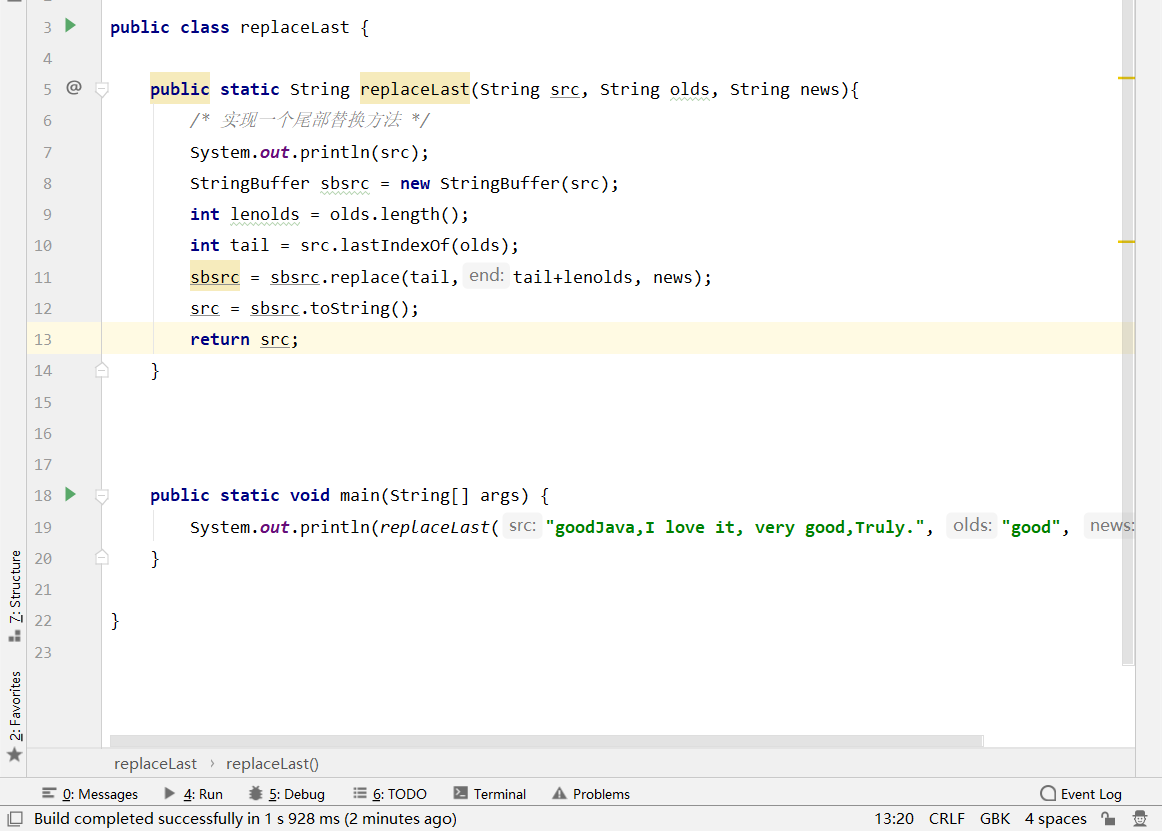Collapse replaceLast method fold marker on line 5
The height and width of the screenshot is (831, 1162).
coord(102,90)
